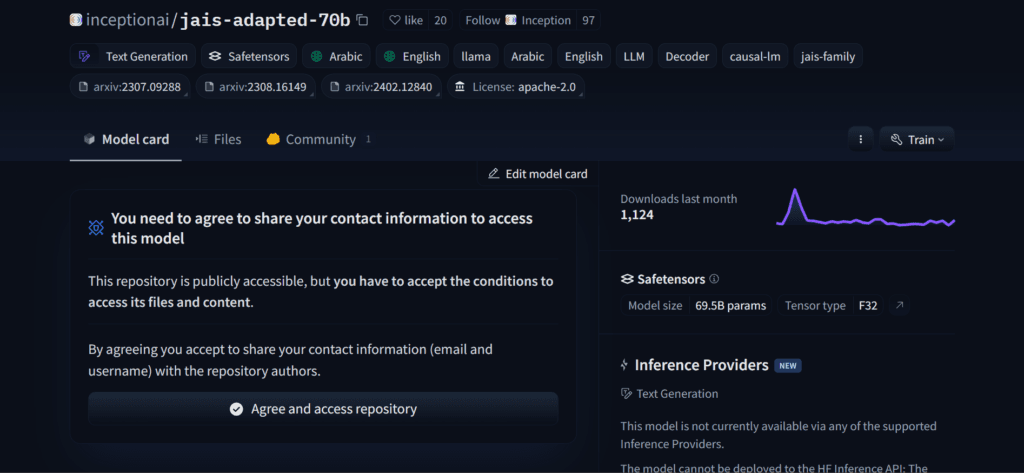
Task: Click Edit model card
Action: point(537,174)
